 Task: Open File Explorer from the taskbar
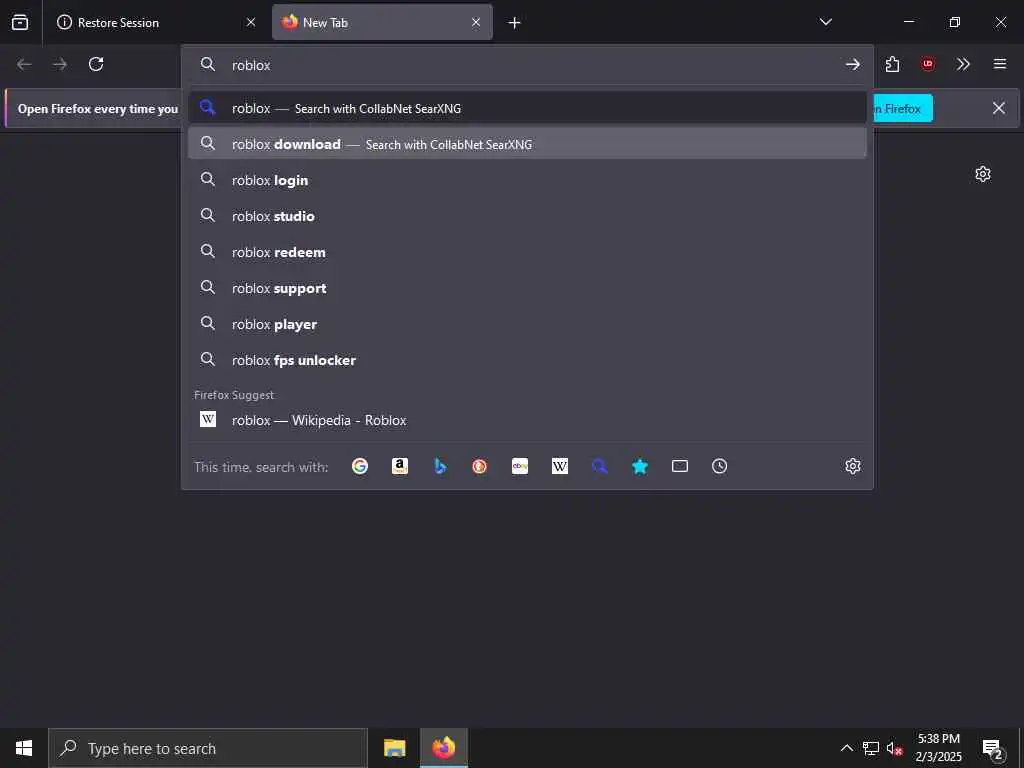pyautogui.click(x=394, y=748)
